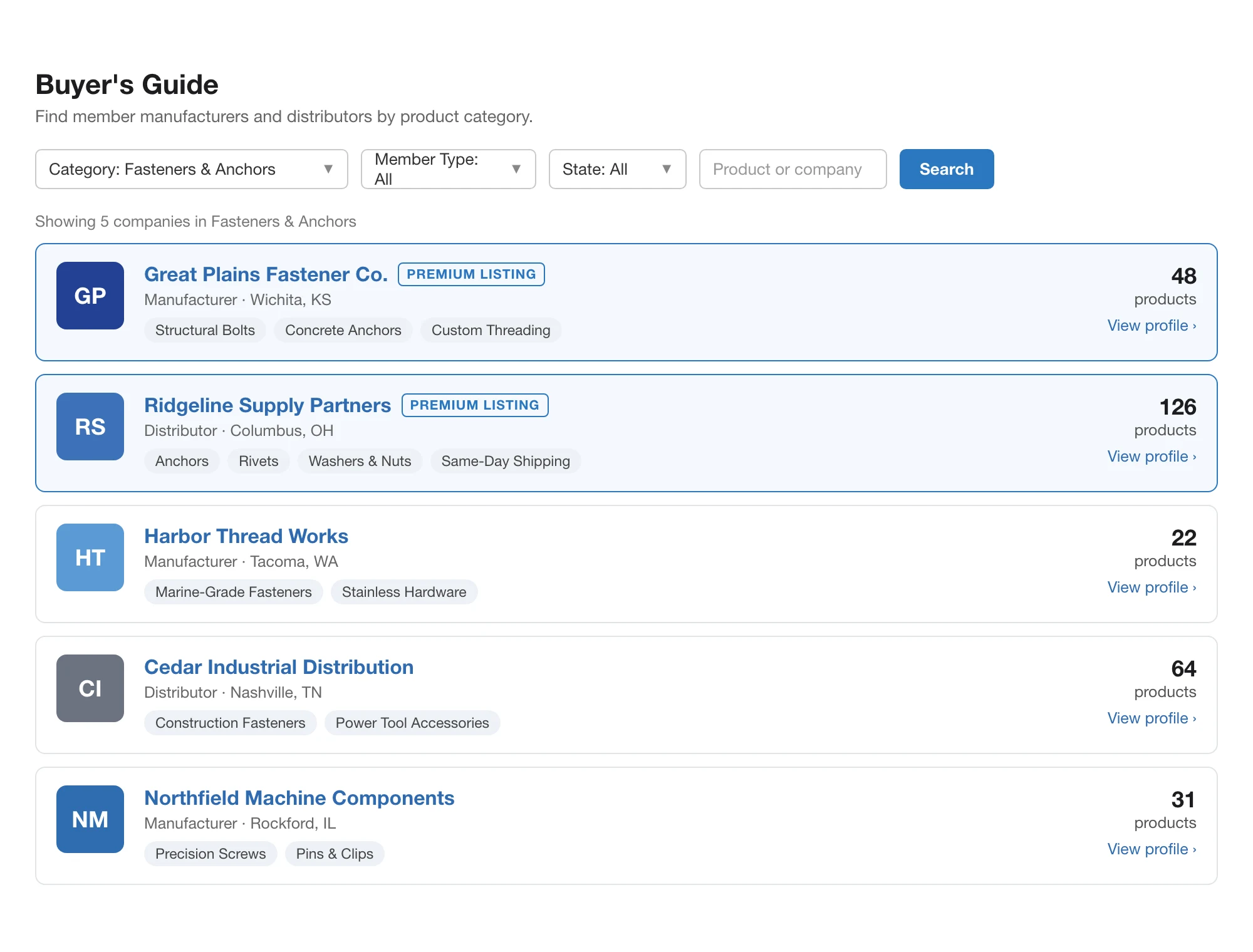Select the Construction Fasteners tag
Screen dimensions: 1253x952
[231, 723]
